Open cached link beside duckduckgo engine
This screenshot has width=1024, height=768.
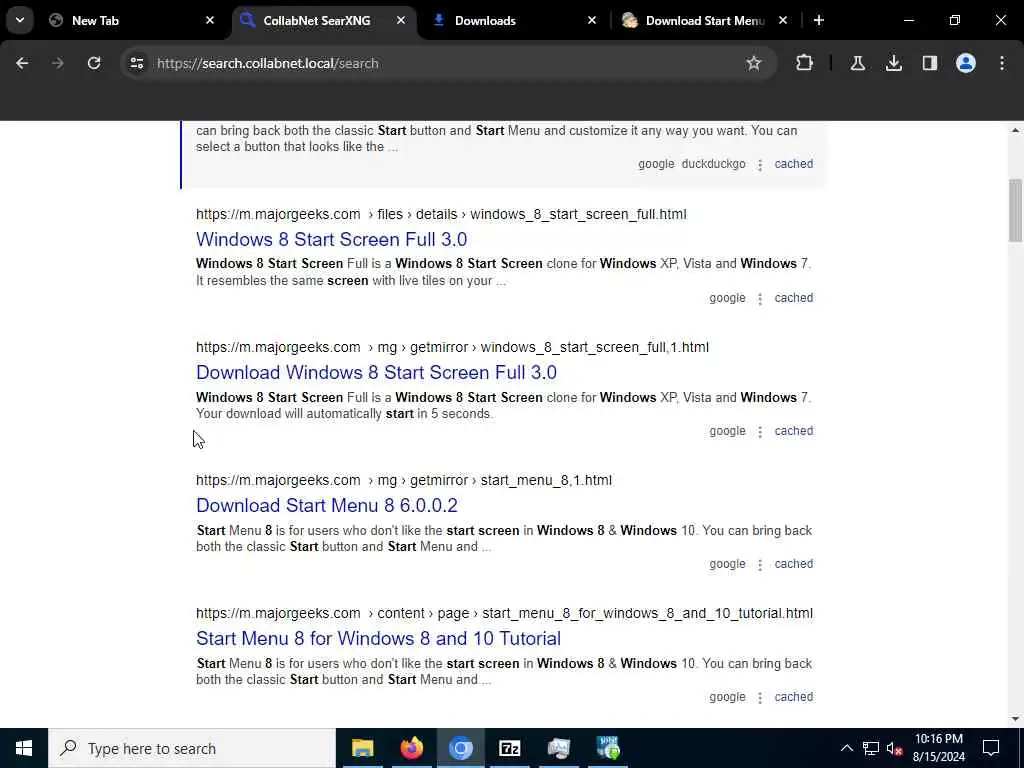(x=793, y=164)
